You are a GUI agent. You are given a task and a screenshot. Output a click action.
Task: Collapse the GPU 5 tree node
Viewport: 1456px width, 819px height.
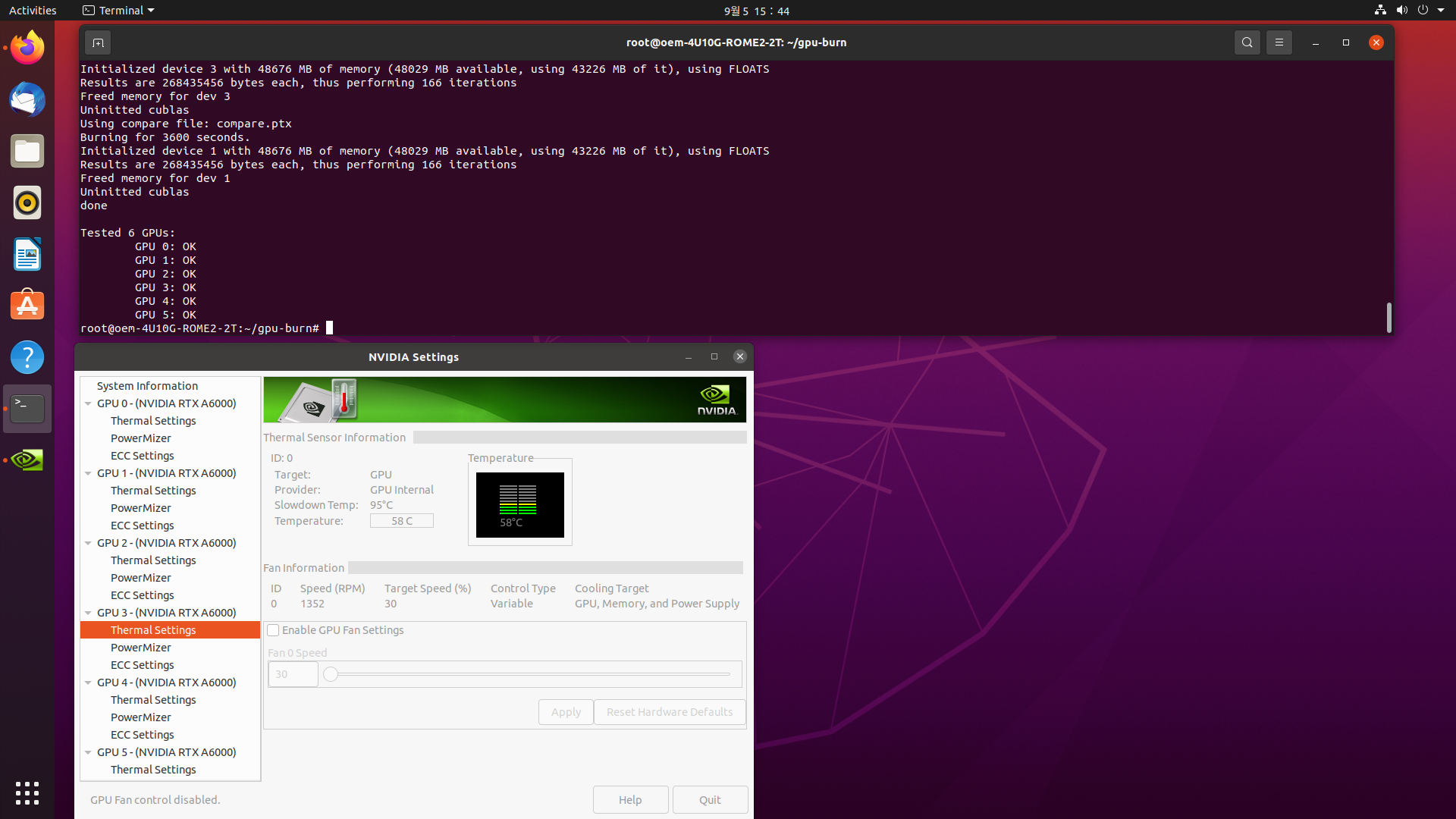(x=88, y=752)
